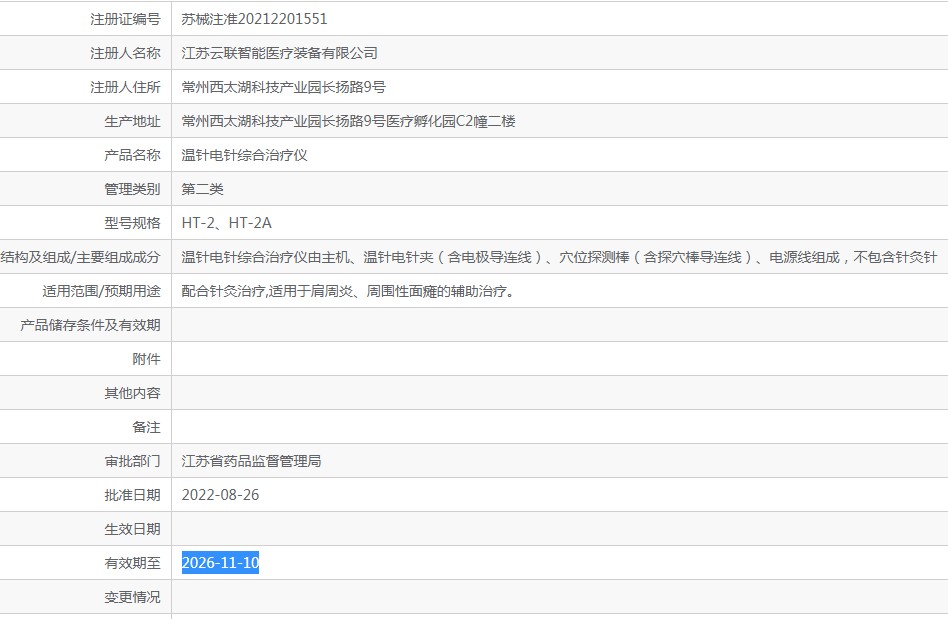Click the 适用范围/预期用途 label

(x=102, y=291)
